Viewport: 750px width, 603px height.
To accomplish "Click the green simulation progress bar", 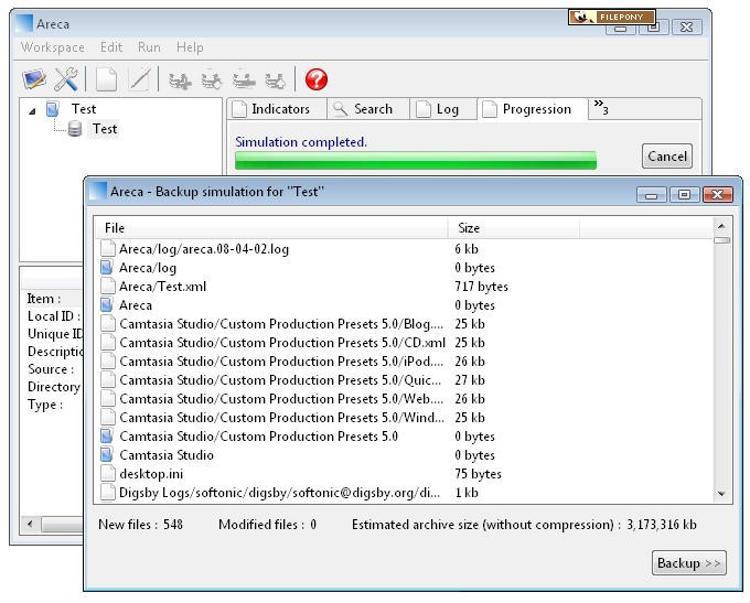I will point(416,160).
